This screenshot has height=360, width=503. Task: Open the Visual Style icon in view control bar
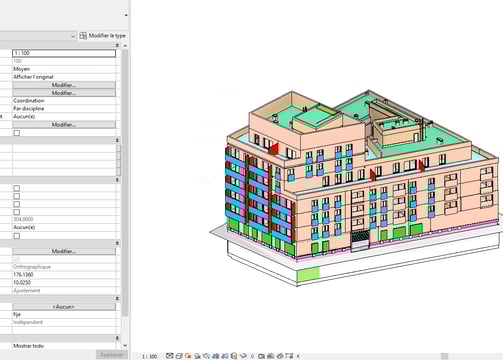(x=179, y=356)
